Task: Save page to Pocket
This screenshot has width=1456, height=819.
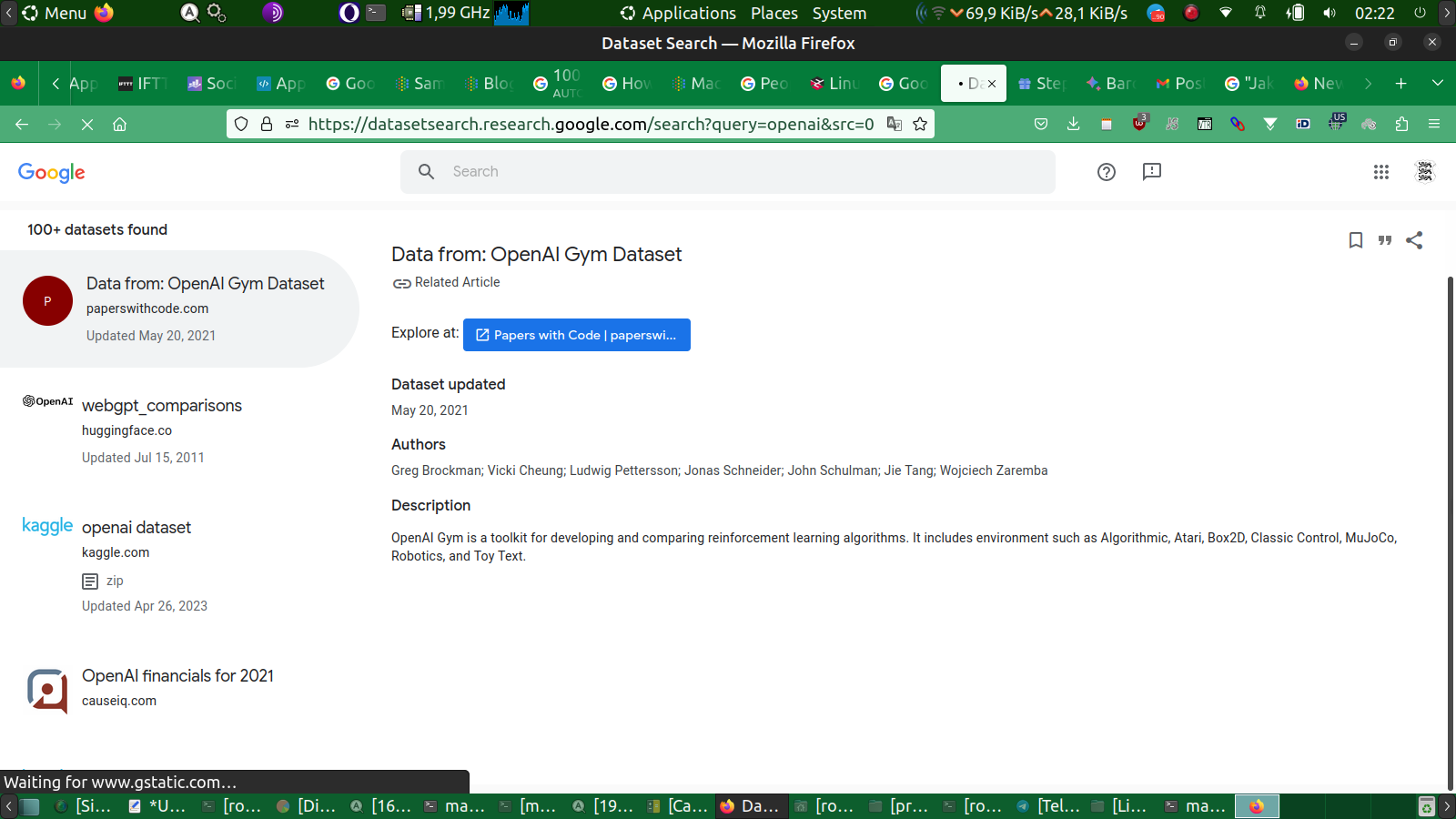Action: point(1041,125)
